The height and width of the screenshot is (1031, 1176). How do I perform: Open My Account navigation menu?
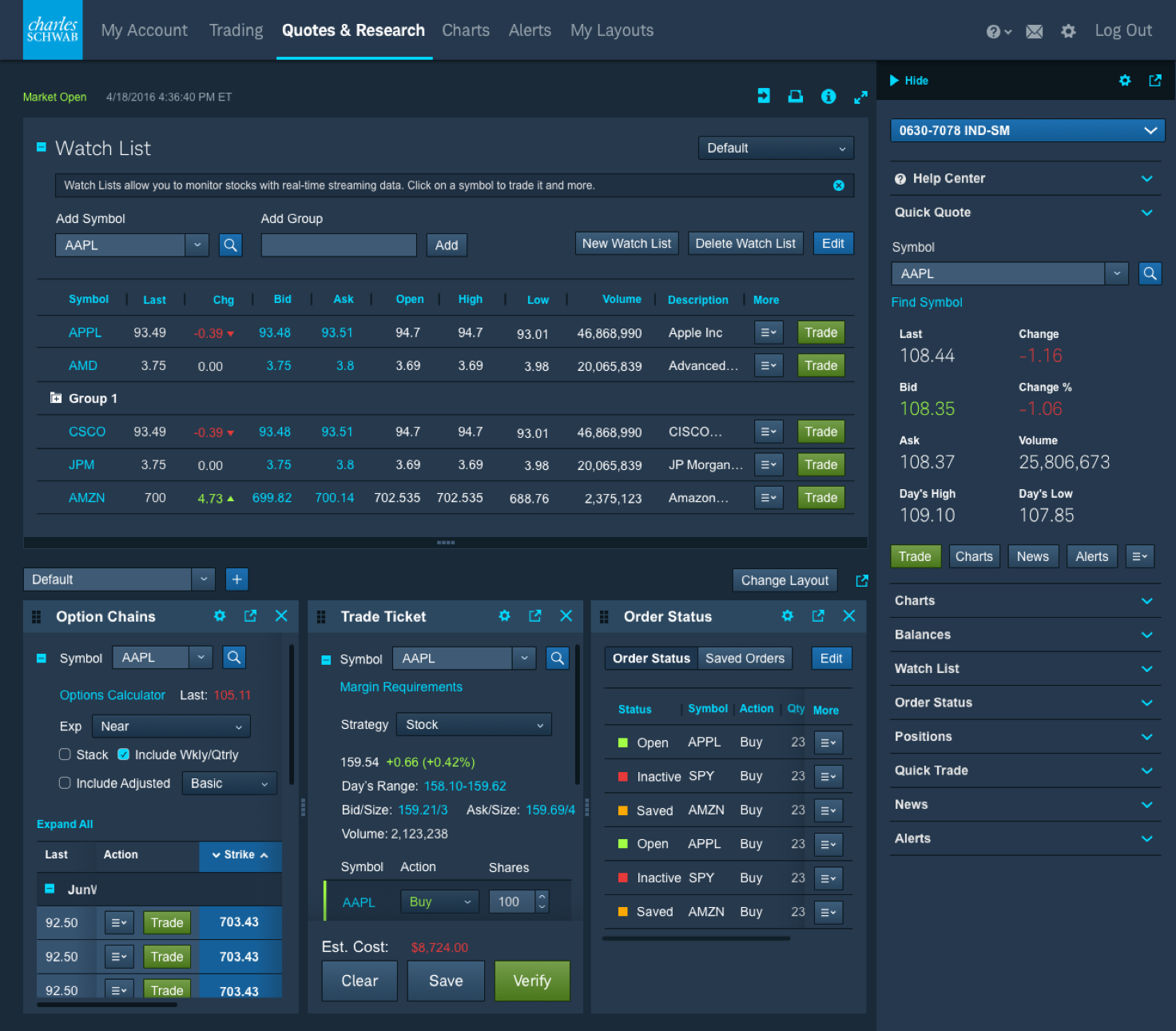tap(145, 30)
